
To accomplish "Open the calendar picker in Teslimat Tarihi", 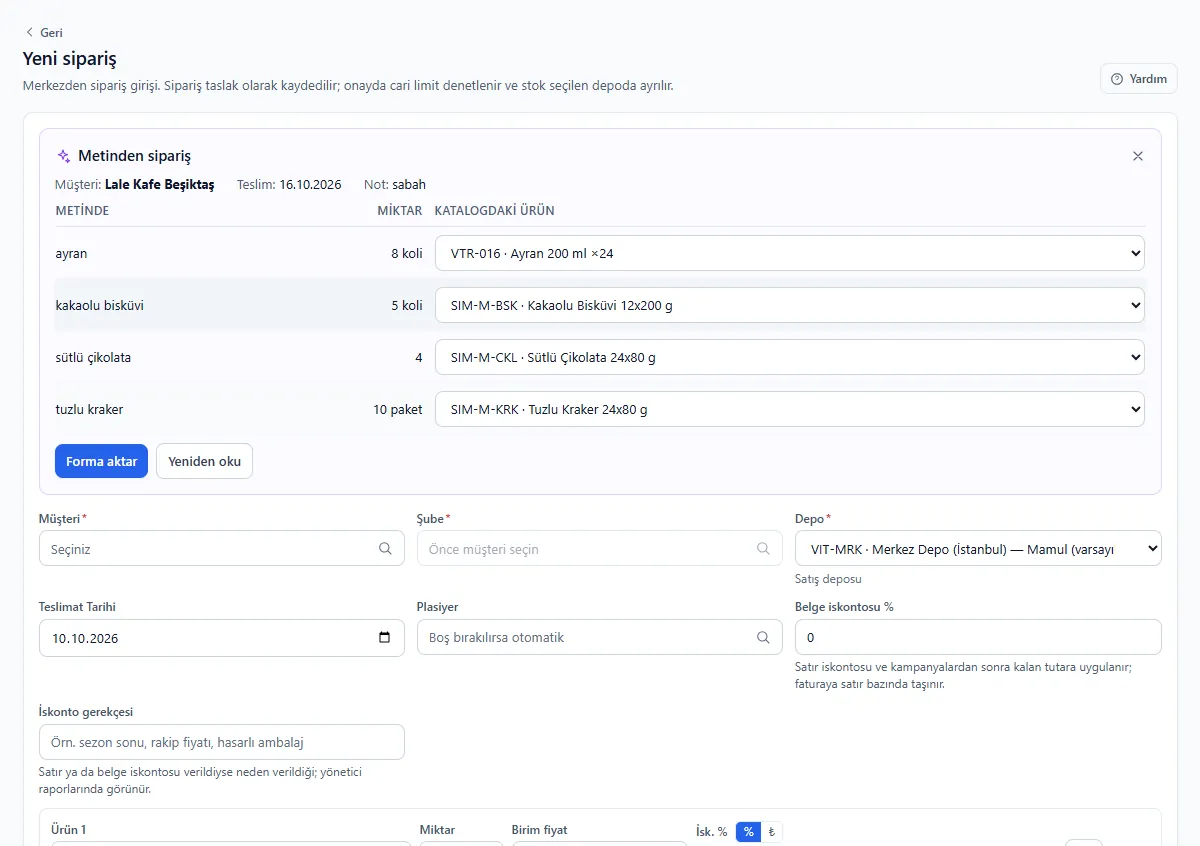I will [385, 638].
